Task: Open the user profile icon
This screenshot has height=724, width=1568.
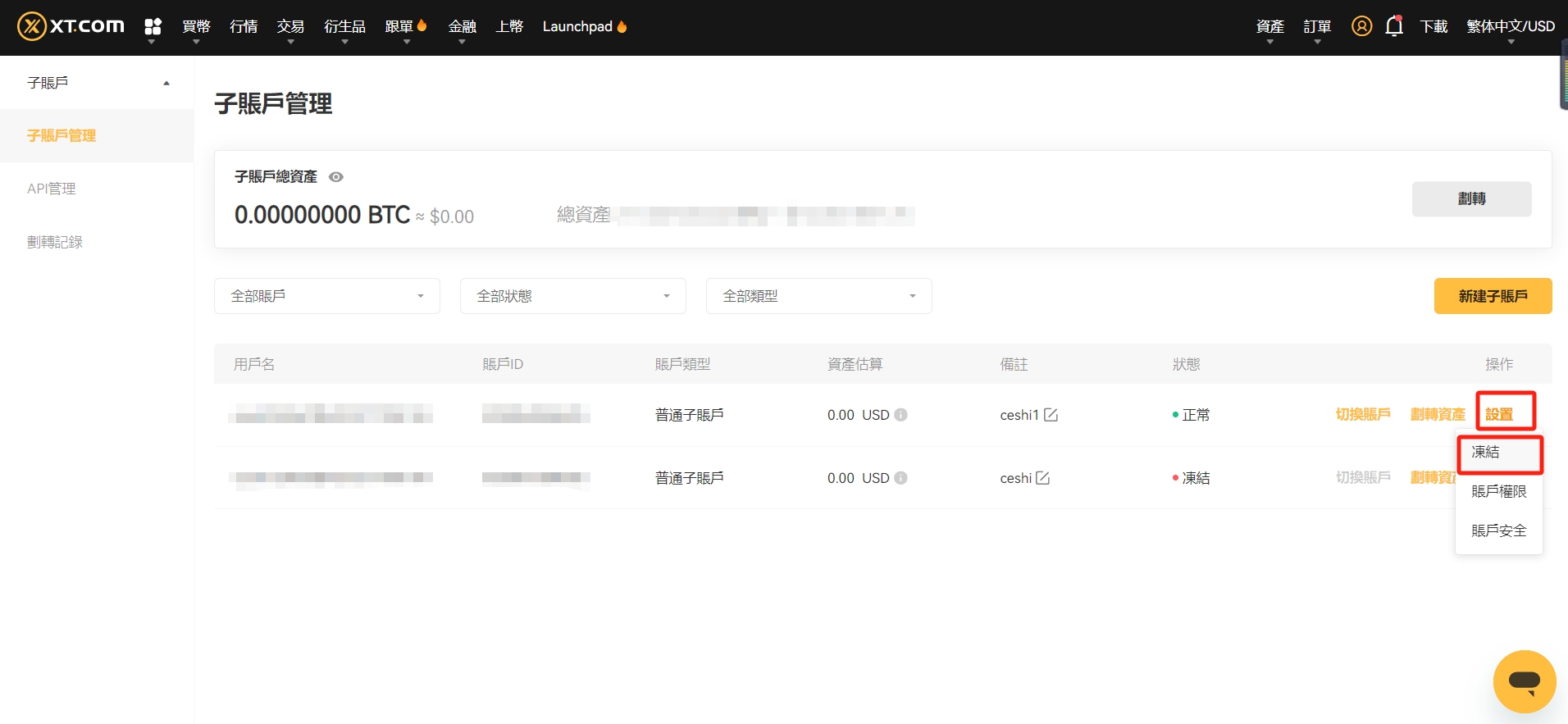Action: tap(1361, 26)
